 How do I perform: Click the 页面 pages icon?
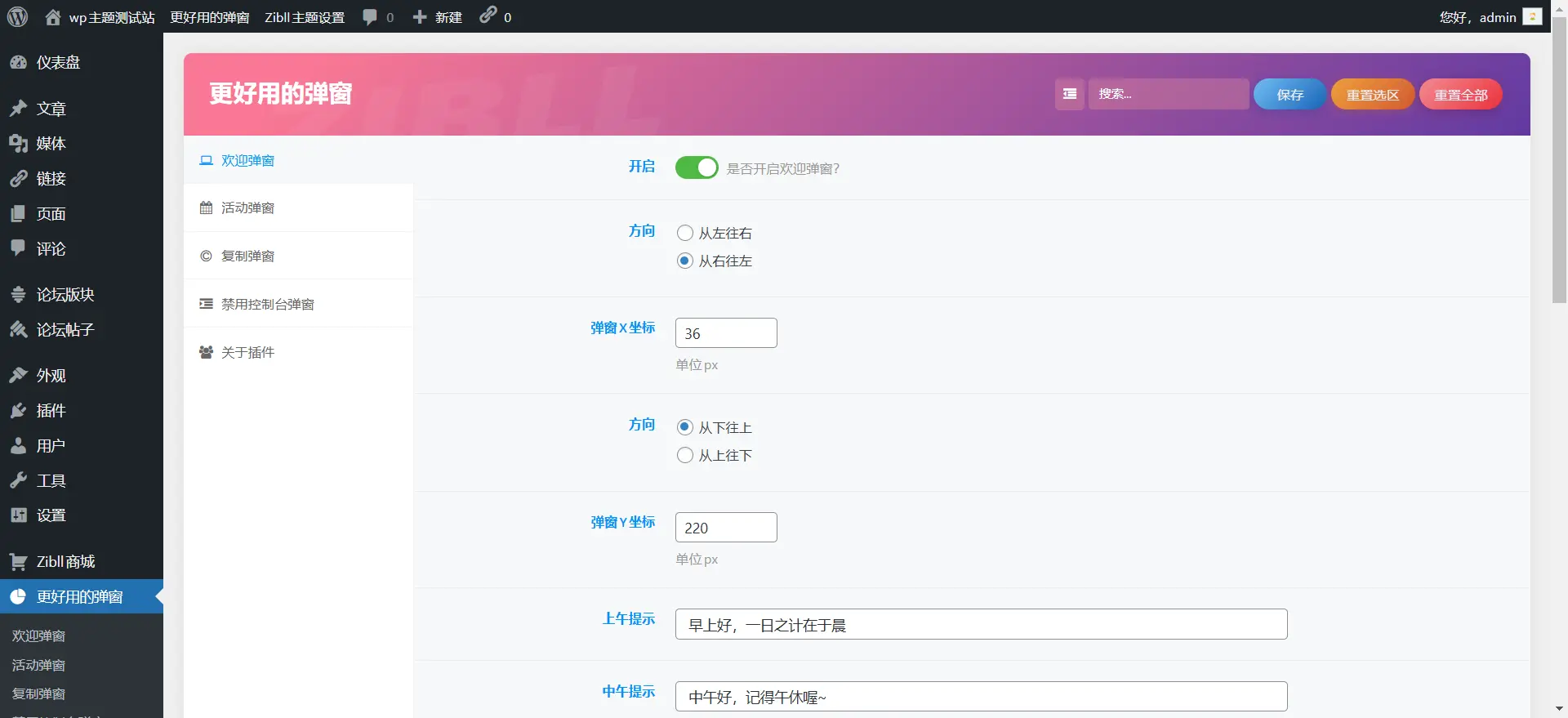coord(18,214)
